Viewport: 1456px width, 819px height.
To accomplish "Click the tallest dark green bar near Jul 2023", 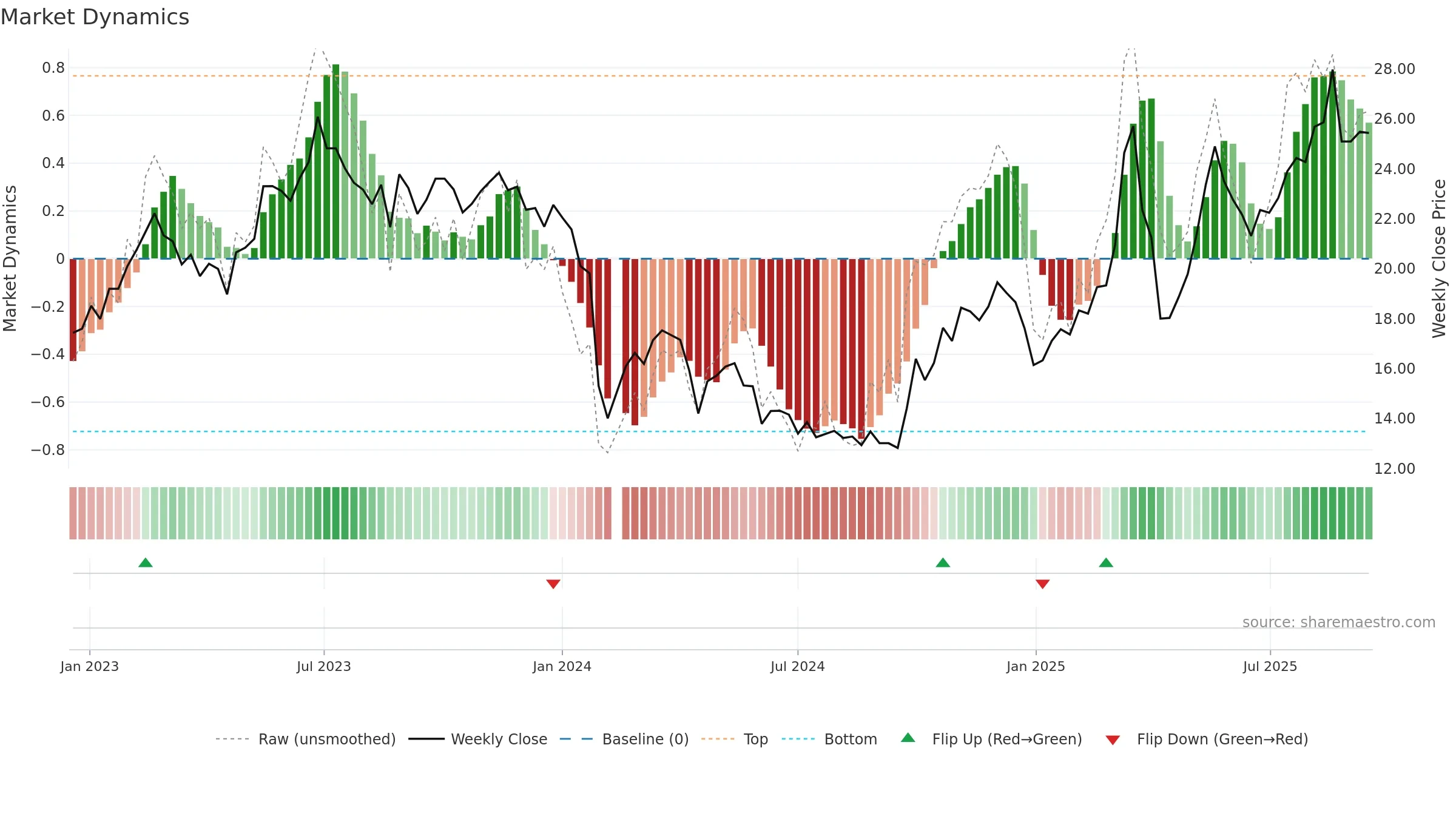I will pyautogui.click(x=335, y=161).
